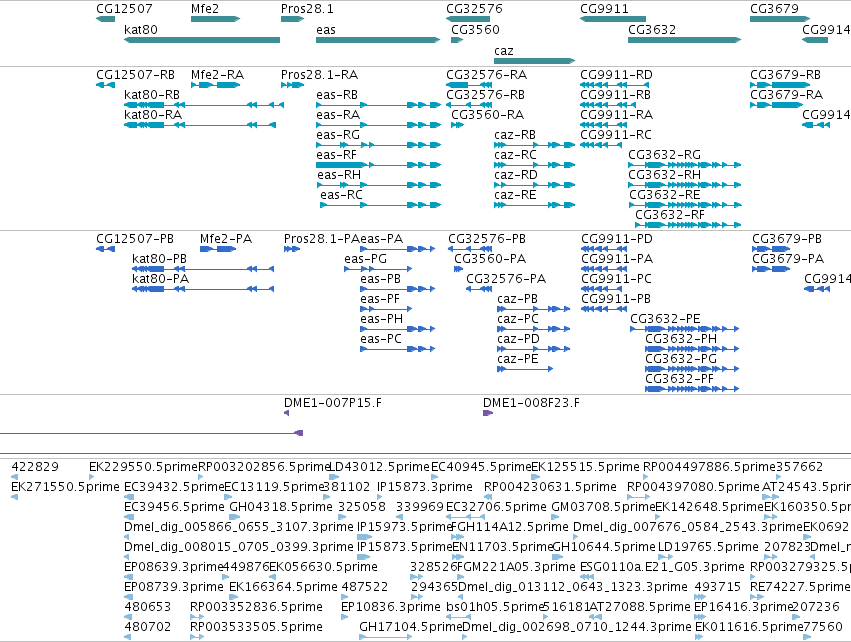Click protein label CG12507-PB

135,239
